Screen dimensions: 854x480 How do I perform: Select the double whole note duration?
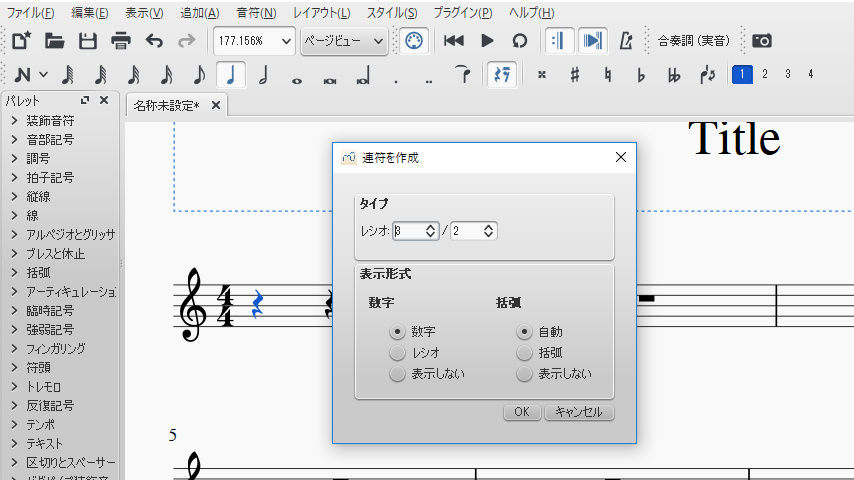click(x=330, y=80)
